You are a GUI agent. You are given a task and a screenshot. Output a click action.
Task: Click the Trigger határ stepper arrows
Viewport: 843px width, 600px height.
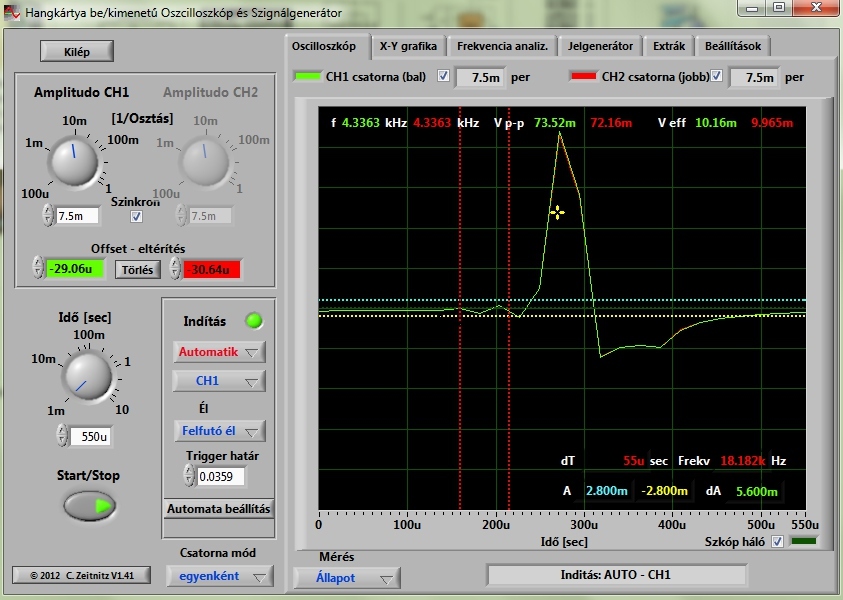click(x=189, y=476)
